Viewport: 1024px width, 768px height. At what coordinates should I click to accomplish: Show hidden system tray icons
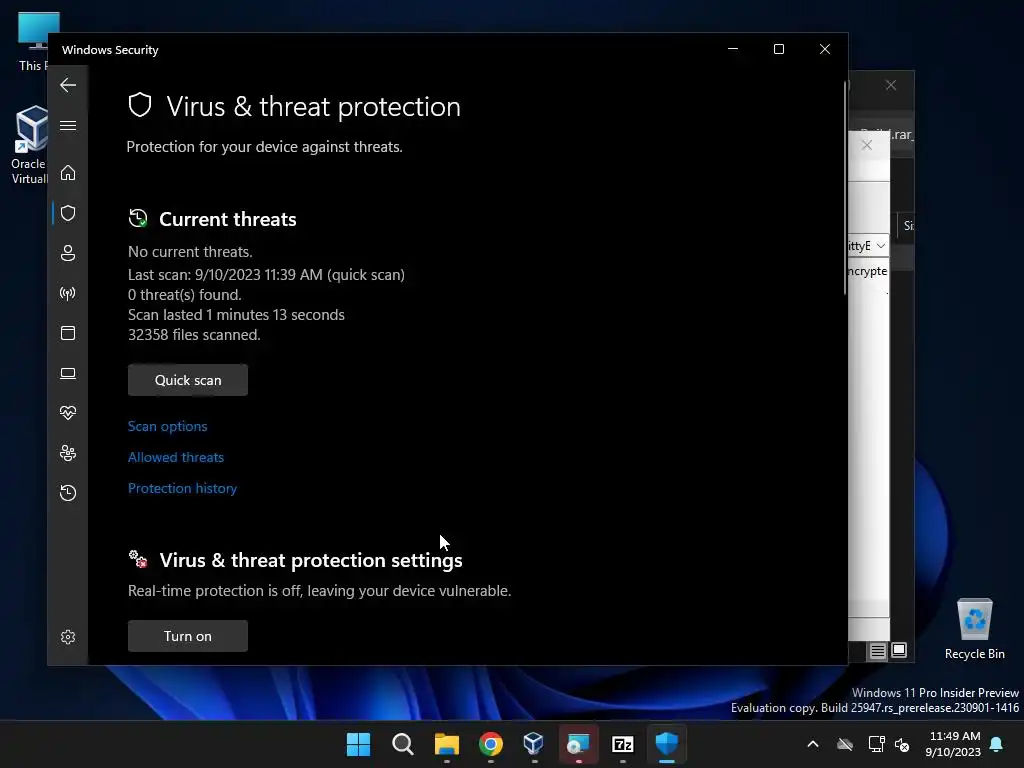click(x=813, y=744)
